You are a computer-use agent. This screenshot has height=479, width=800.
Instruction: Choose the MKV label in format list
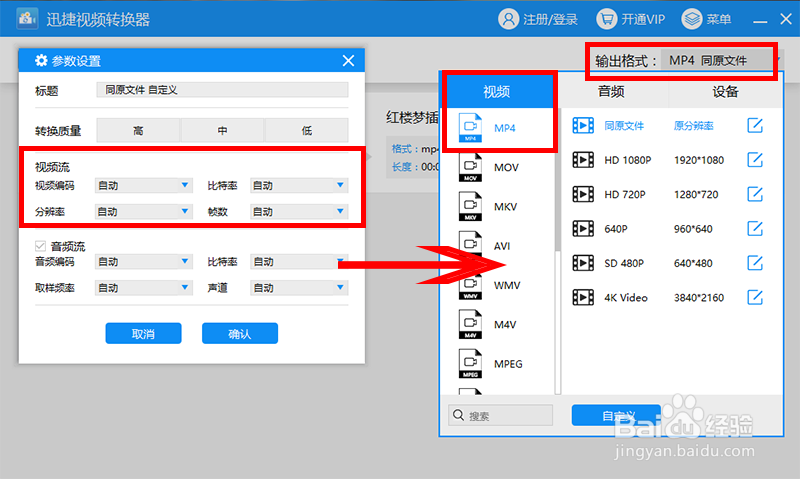(x=506, y=207)
